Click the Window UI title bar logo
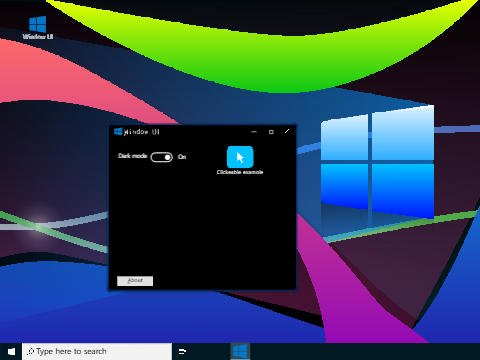480x360 pixels. pyautogui.click(x=118, y=131)
